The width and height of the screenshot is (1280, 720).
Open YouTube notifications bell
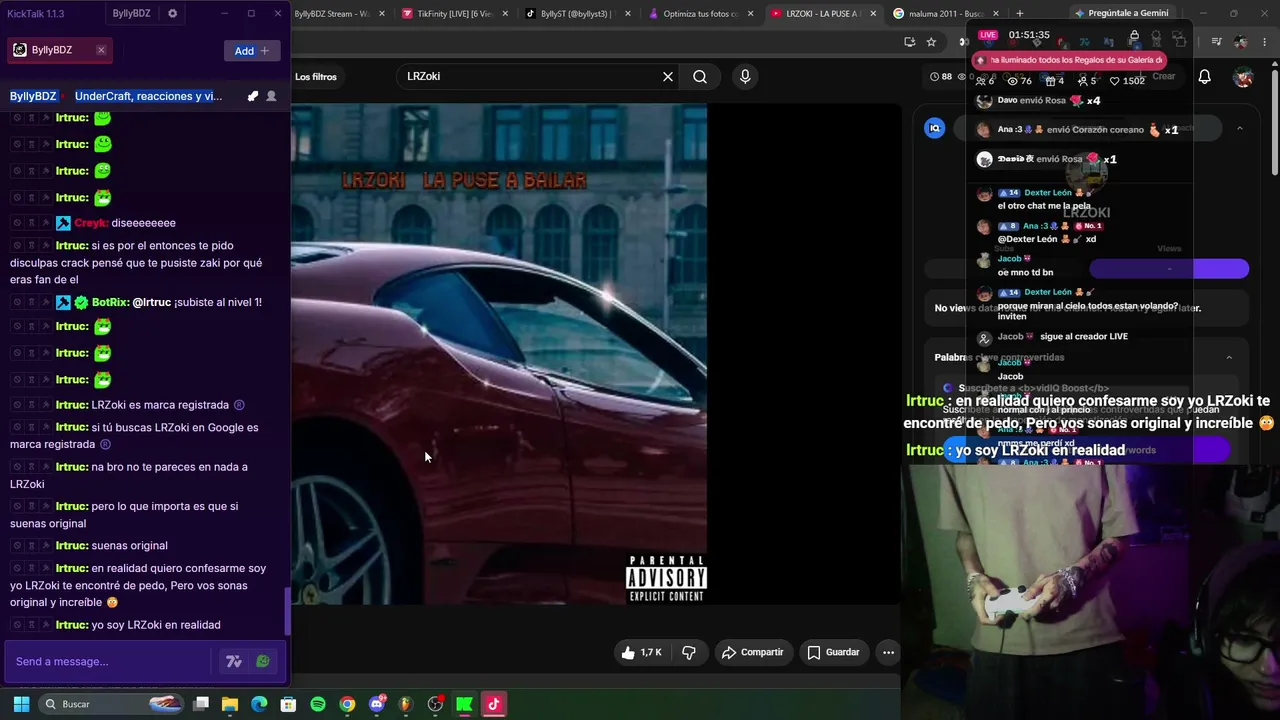point(1205,77)
